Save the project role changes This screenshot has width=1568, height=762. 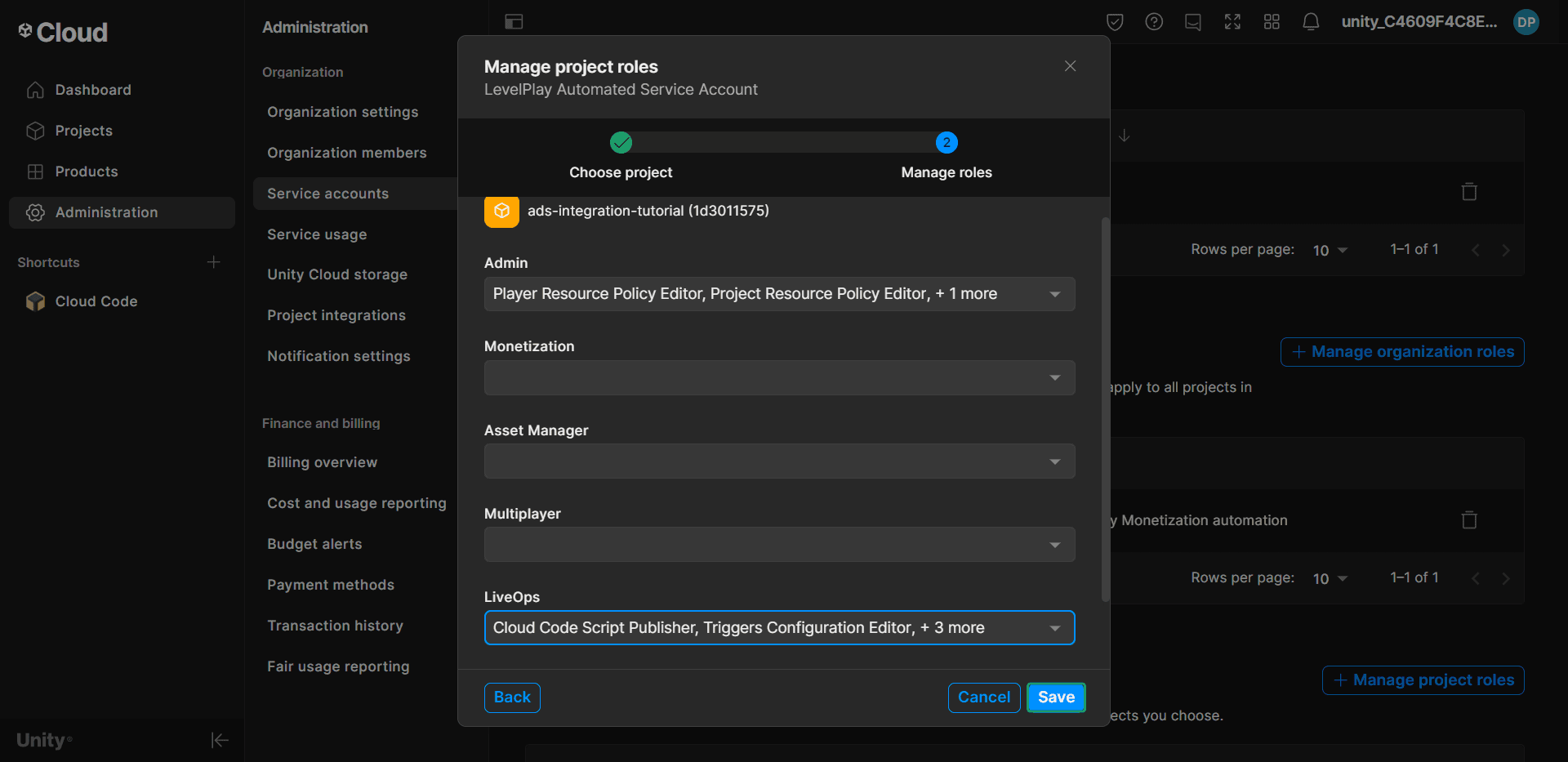click(1055, 697)
